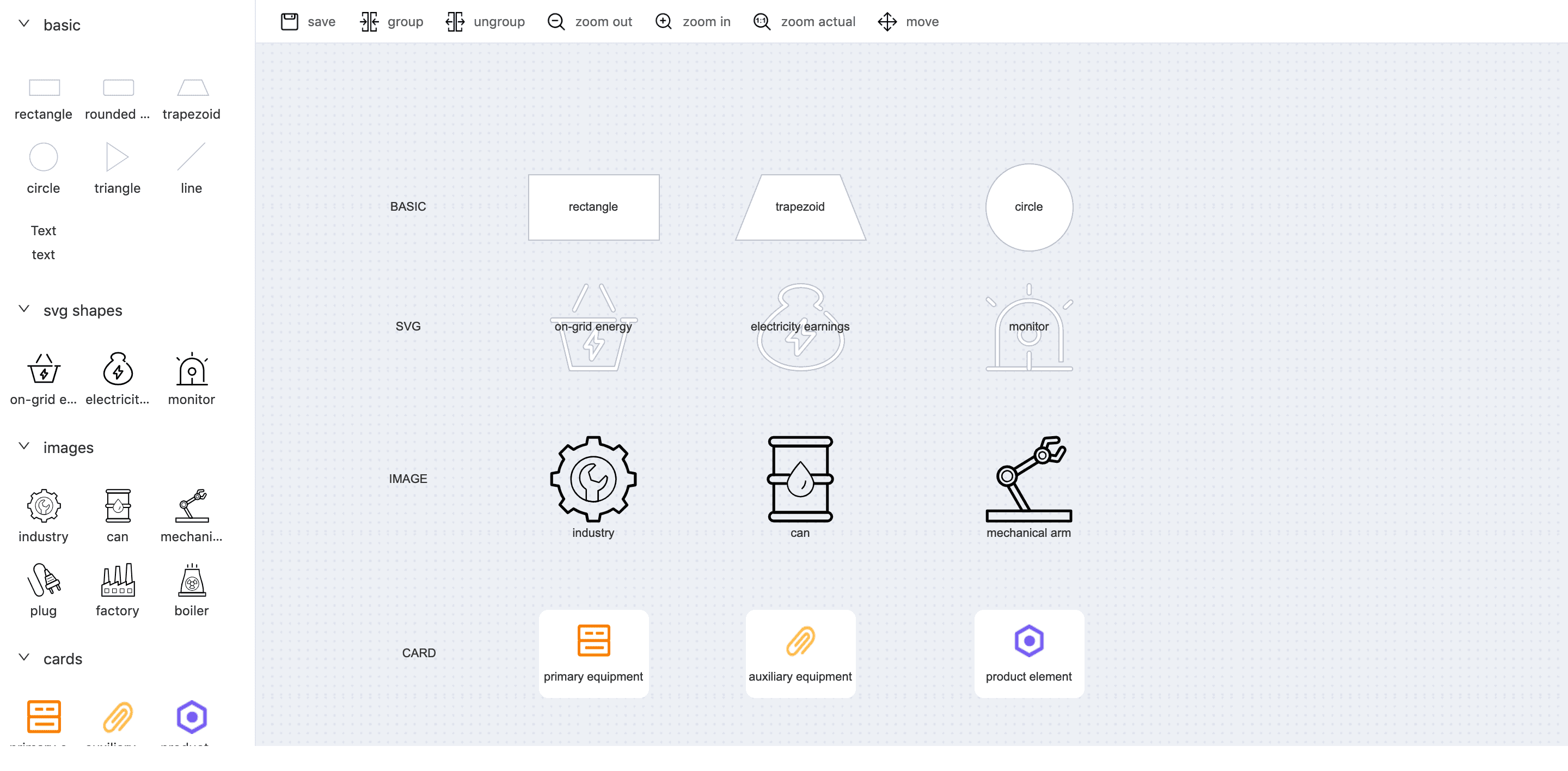Pick the triangle shape in sidebar
1568x771 pixels.
[117, 157]
